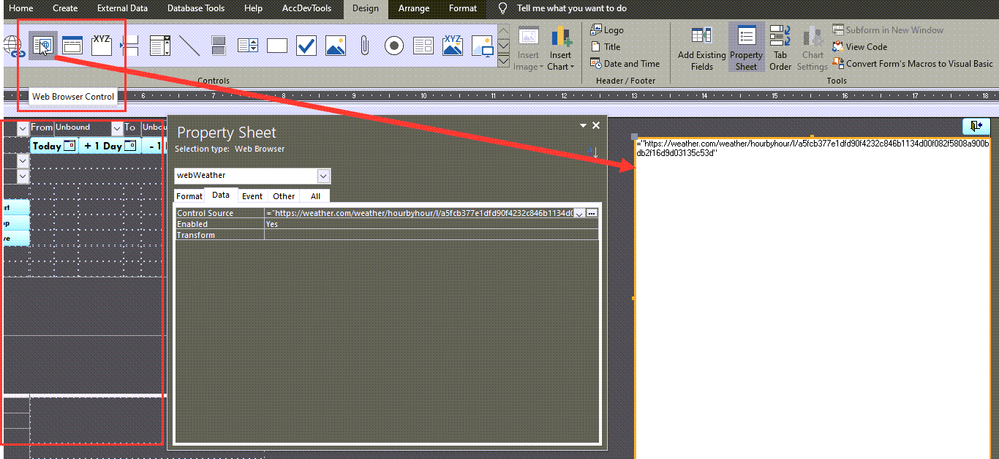The image size is (999, 459).
Task: Close the Property Sheet pane
Action: tap(596, 126)
